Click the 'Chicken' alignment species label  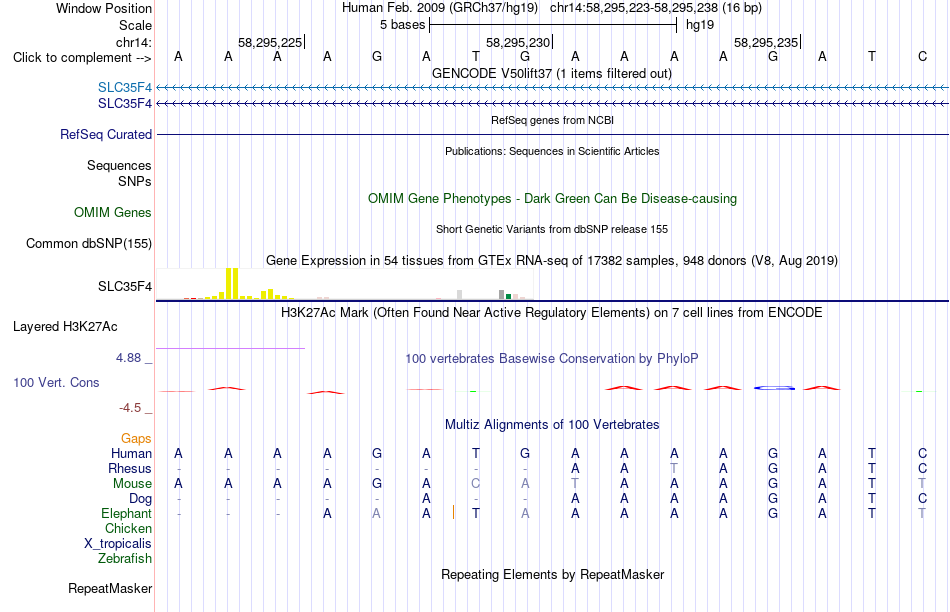(128, 528)
